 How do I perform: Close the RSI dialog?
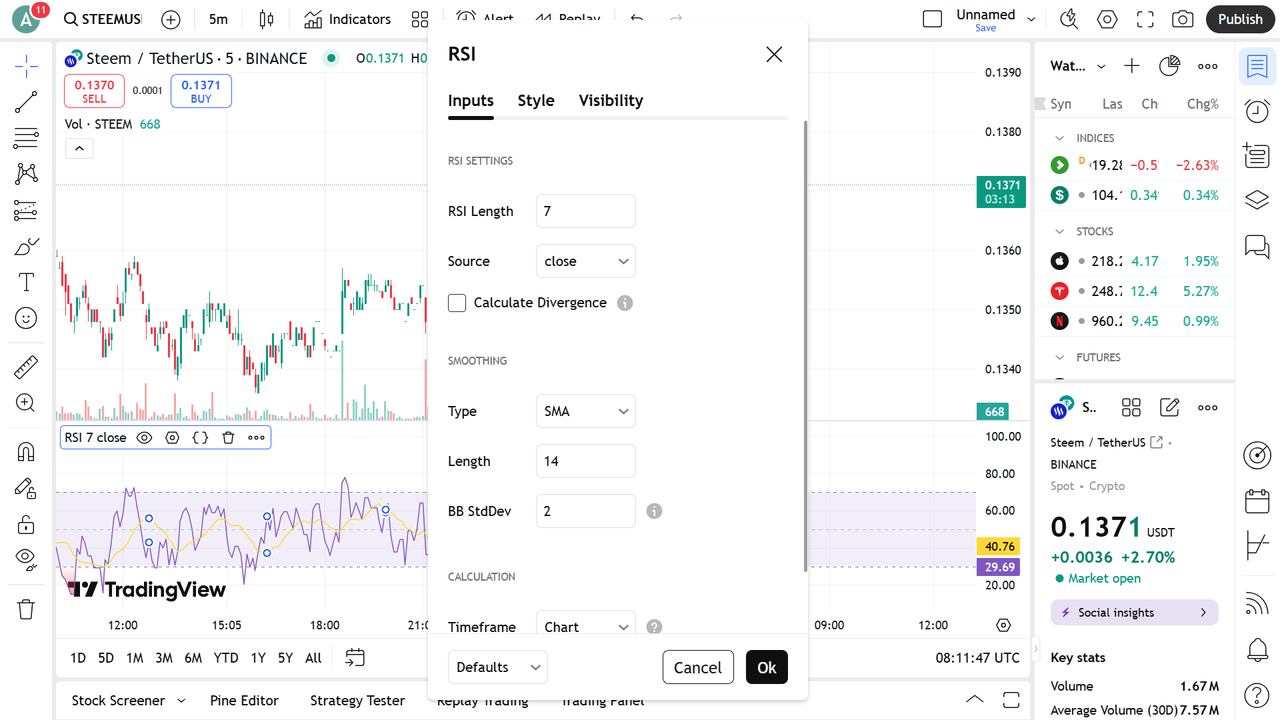[x=774, y=54]
